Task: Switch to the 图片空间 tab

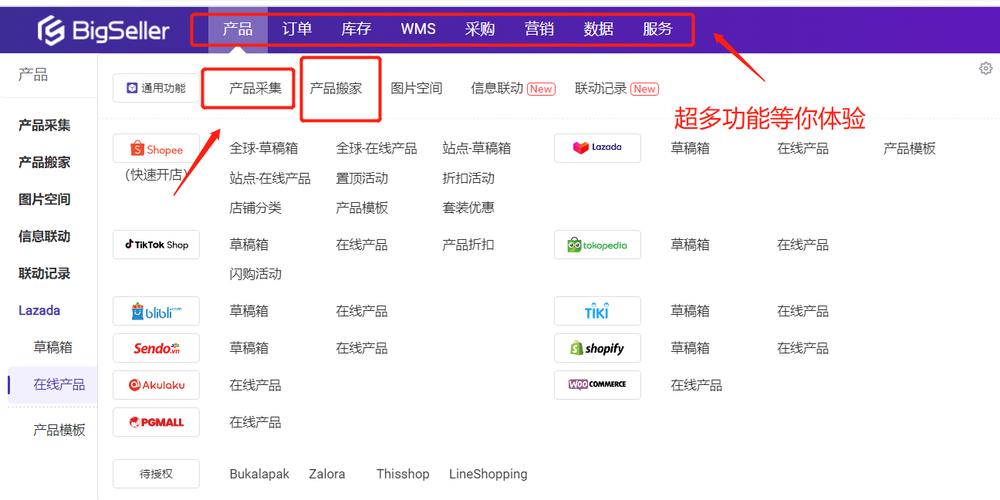Action: tap(416, 88)
